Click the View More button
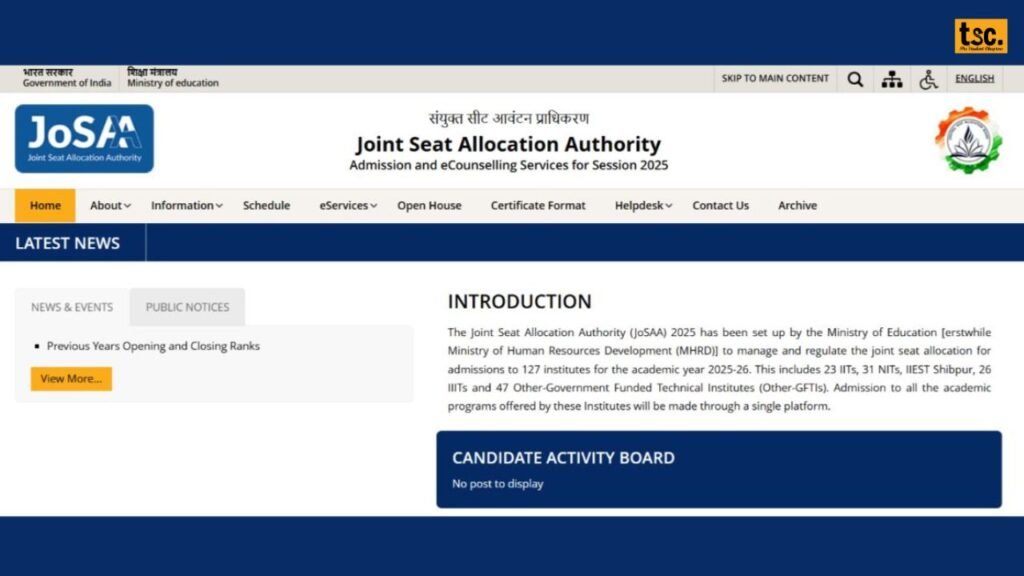The height and width of the screenshot is (576, 1024). tap(71, 379)
